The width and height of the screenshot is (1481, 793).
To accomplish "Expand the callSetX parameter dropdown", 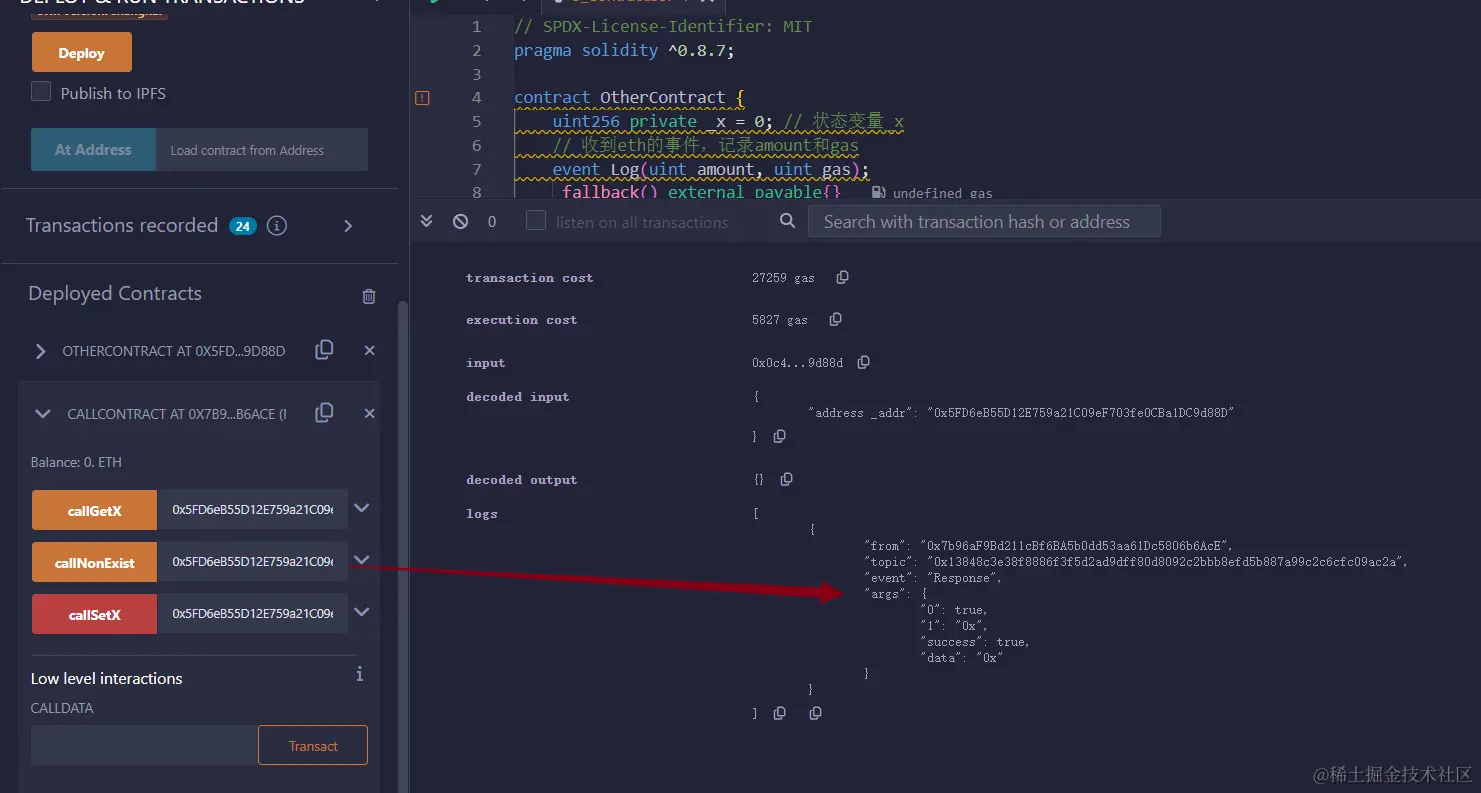I will [362, 612].
